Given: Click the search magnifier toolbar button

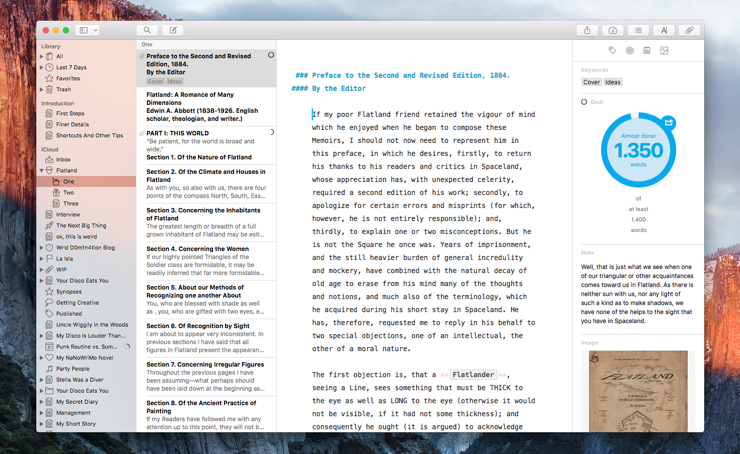Looking at the screenshot, I should pos(147,30).
